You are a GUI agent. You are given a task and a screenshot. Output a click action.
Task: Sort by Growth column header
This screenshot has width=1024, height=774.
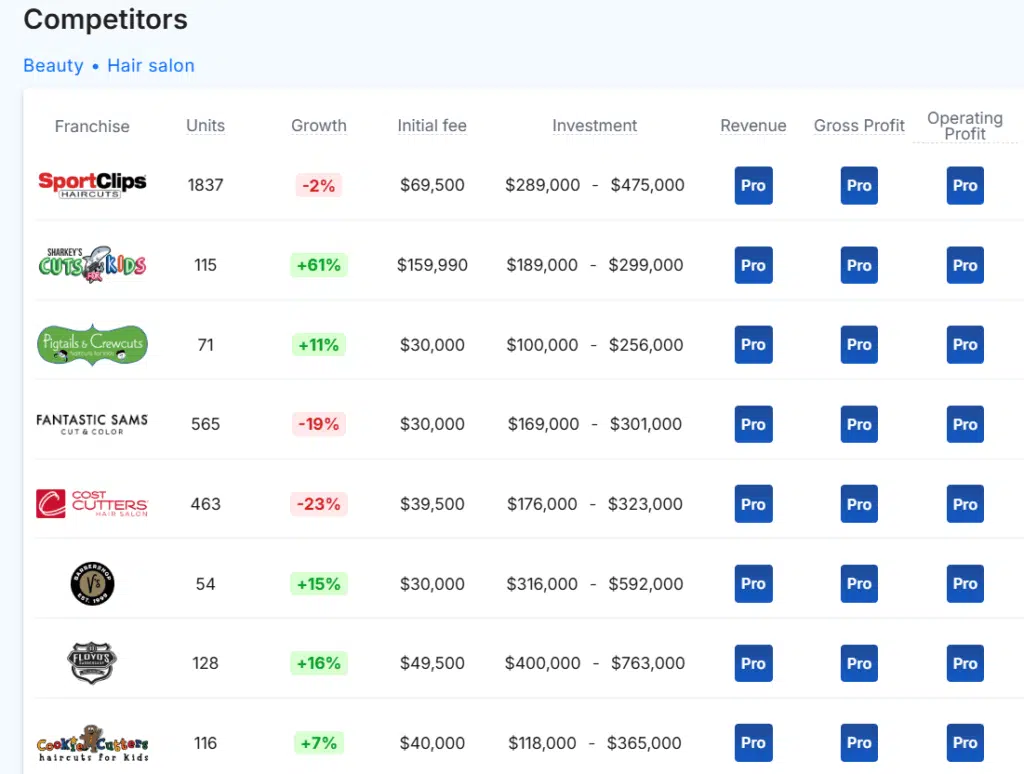319,126
